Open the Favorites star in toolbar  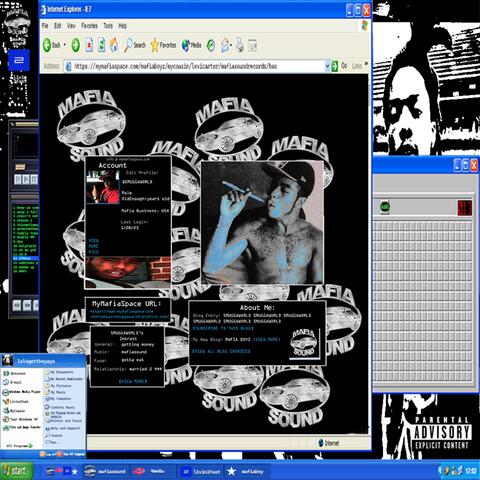(x=163, y=45)
